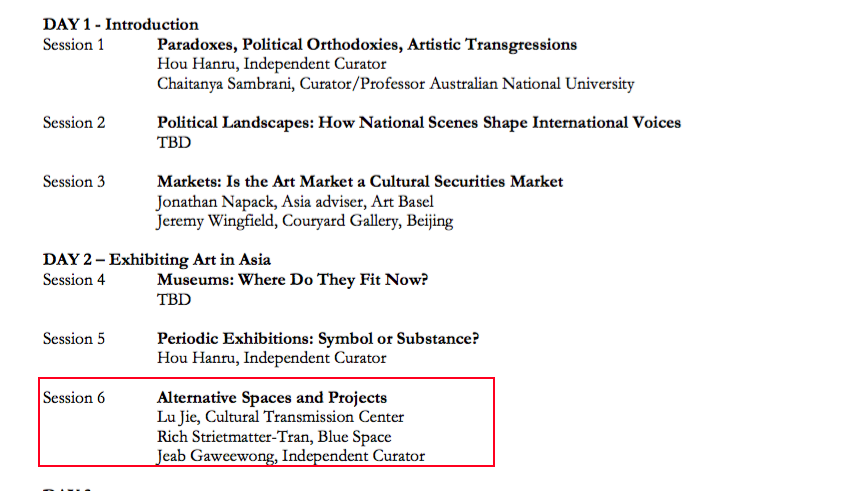This screenshot has width=847, height=491.
Task: Click the Jeremy Wingfield, Couryard Gallery line
Action: (305, 221)
